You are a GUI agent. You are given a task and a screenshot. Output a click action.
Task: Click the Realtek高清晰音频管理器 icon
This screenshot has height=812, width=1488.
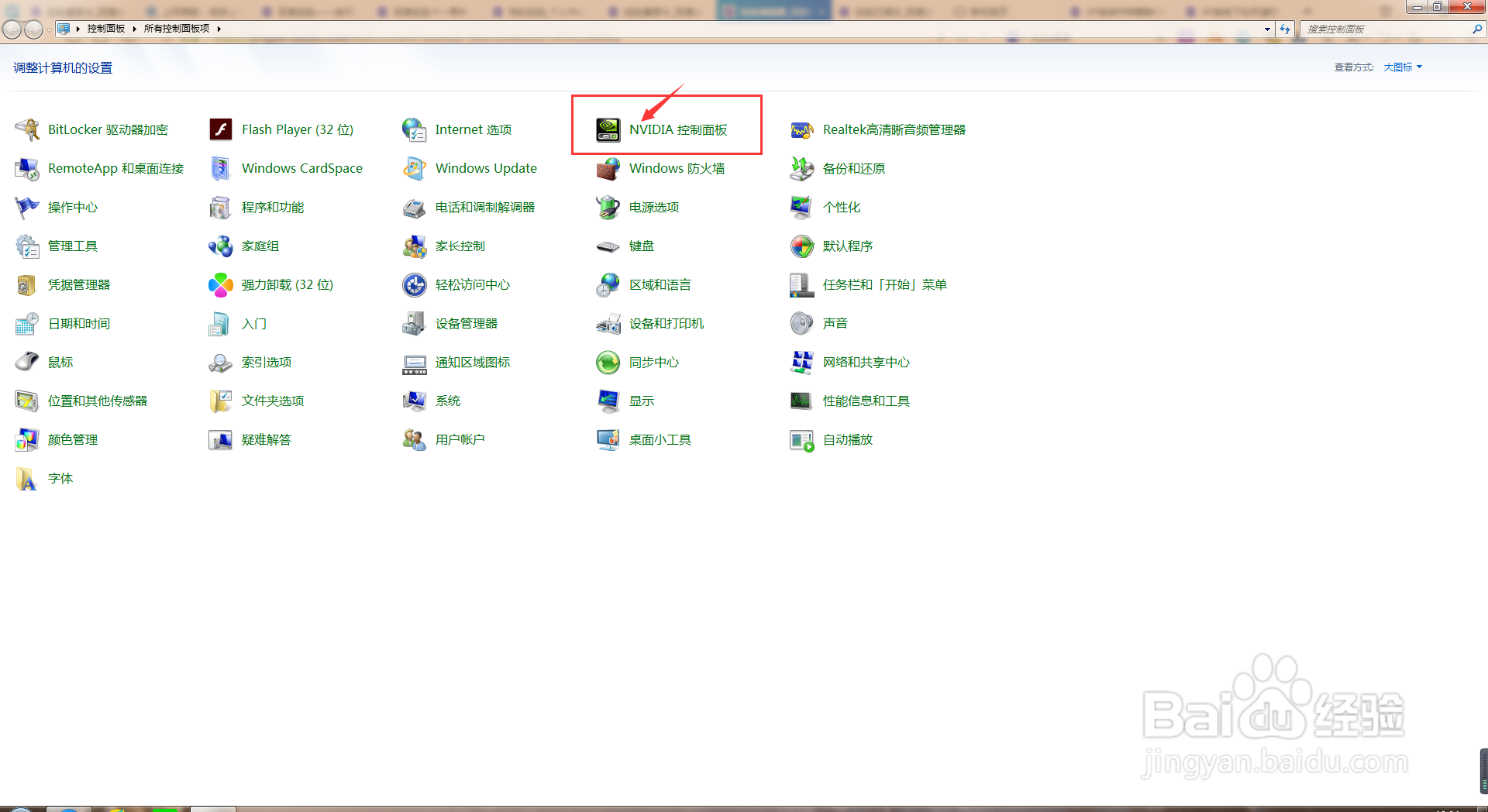point(802,129)
